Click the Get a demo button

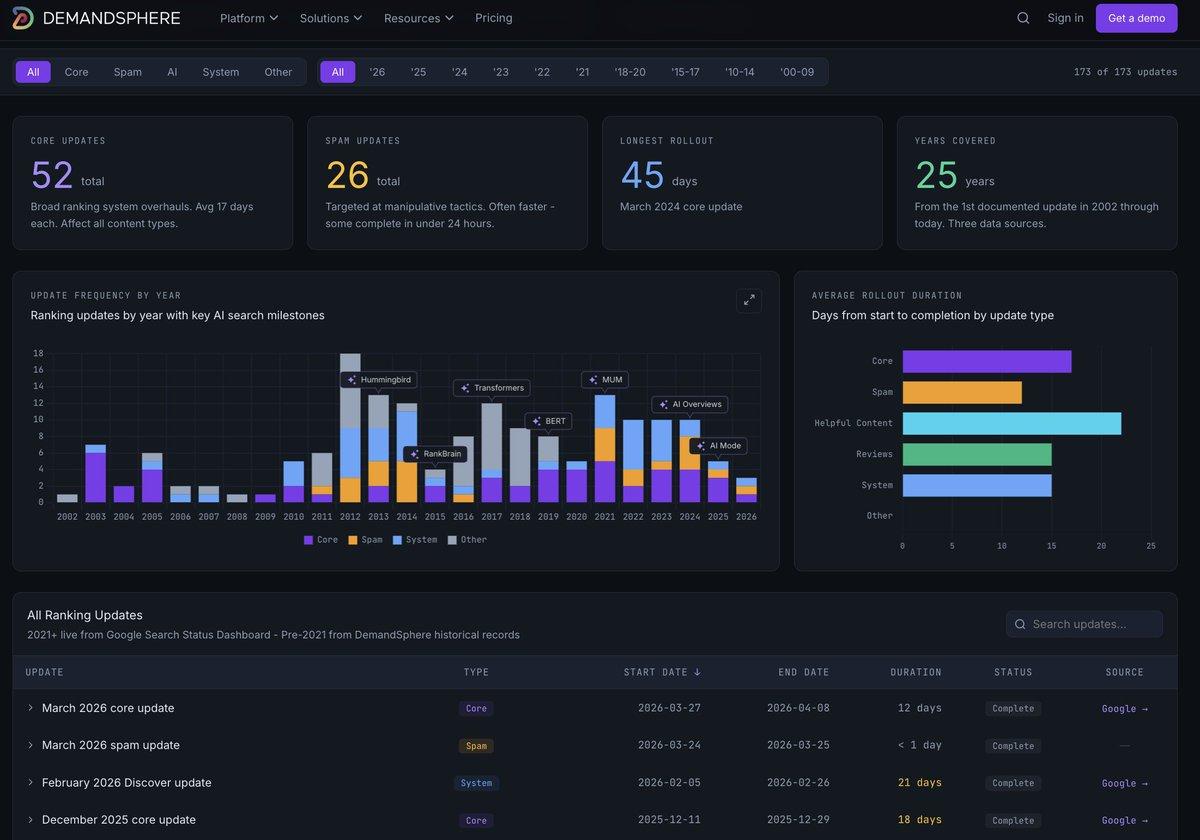1136,18
